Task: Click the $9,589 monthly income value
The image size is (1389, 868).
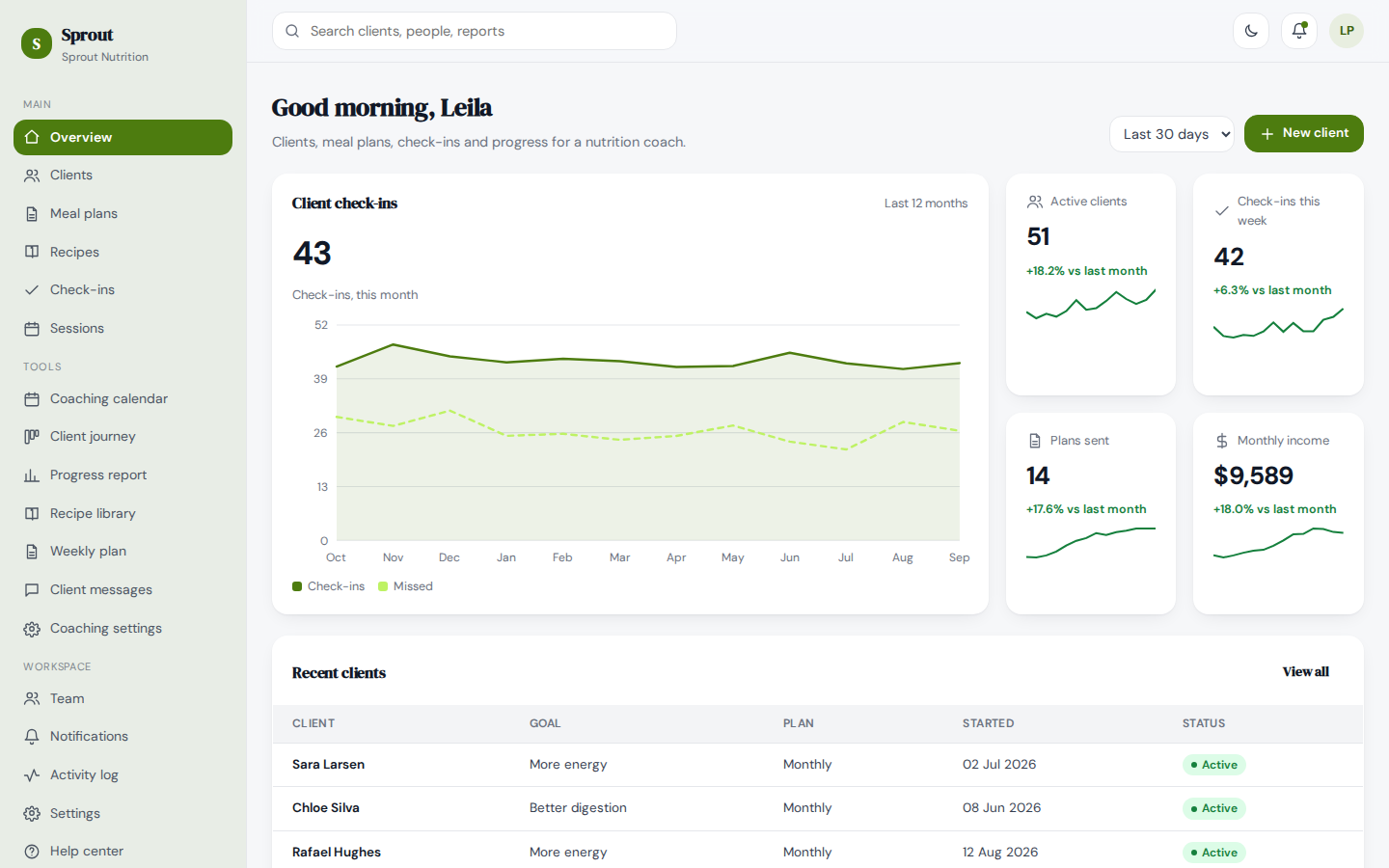Action: point(1253,475)
